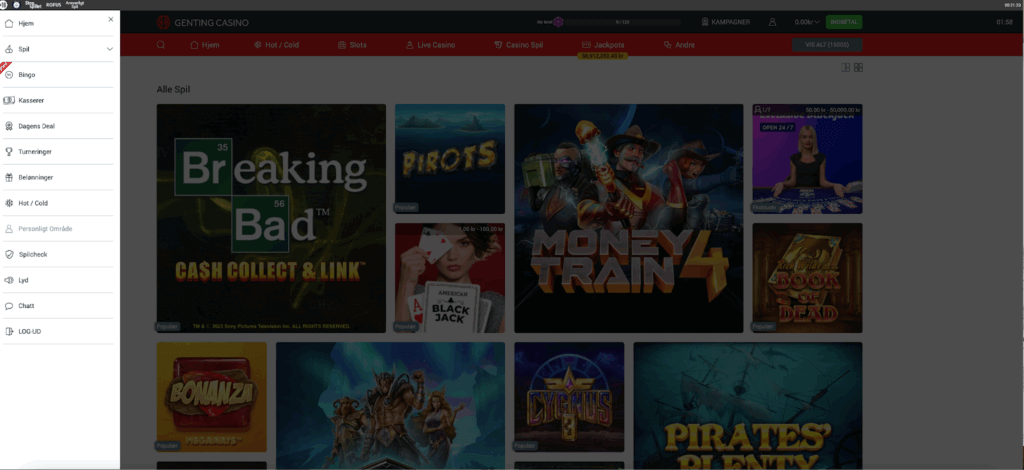The height and width of the screenshot is (470, 1024).
Task: Switch to the uniform grid layout icon
Action: 859,67
